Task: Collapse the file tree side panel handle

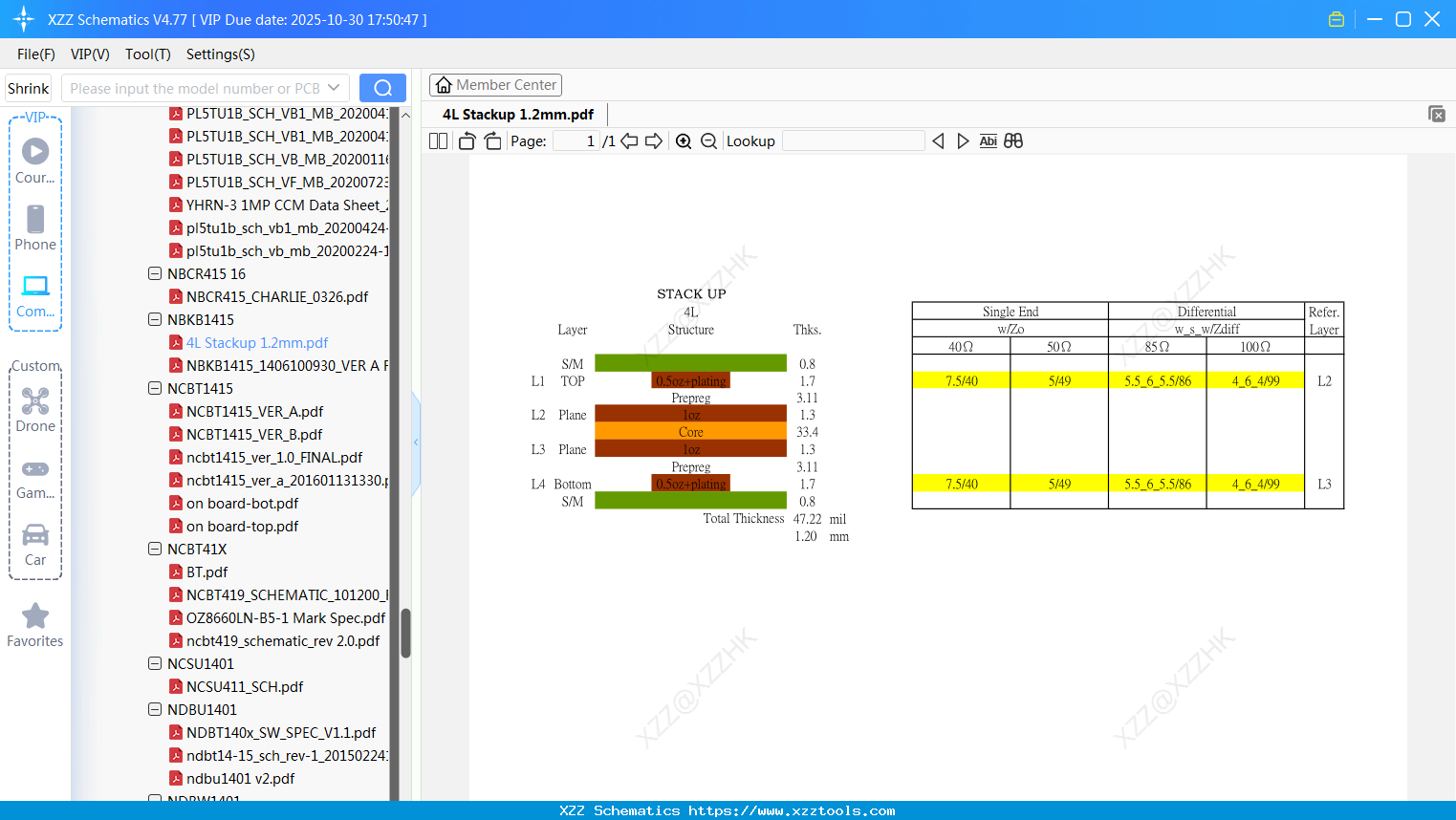Action: tap(416, 442)
